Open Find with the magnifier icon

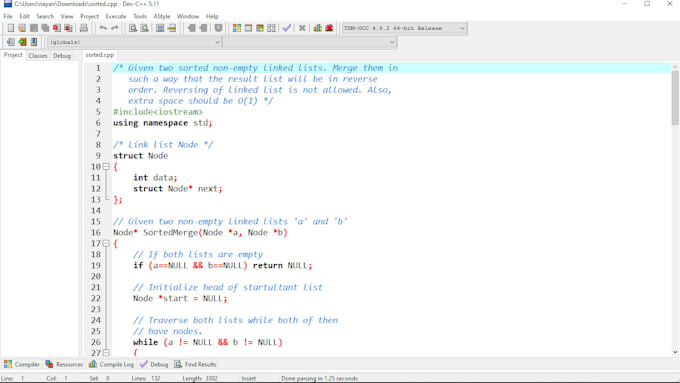click(133, 28)
